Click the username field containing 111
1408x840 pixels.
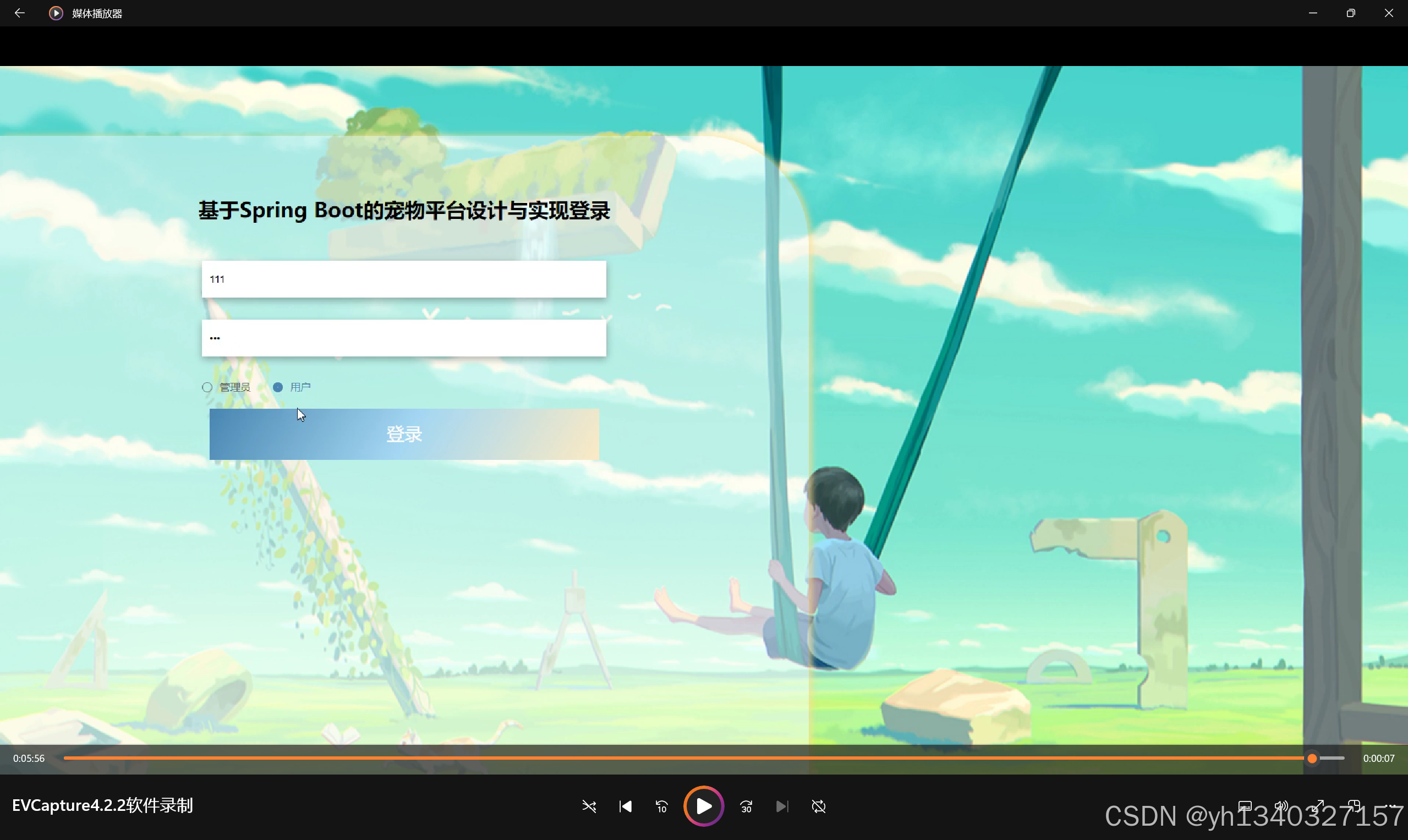pos(404,279)
